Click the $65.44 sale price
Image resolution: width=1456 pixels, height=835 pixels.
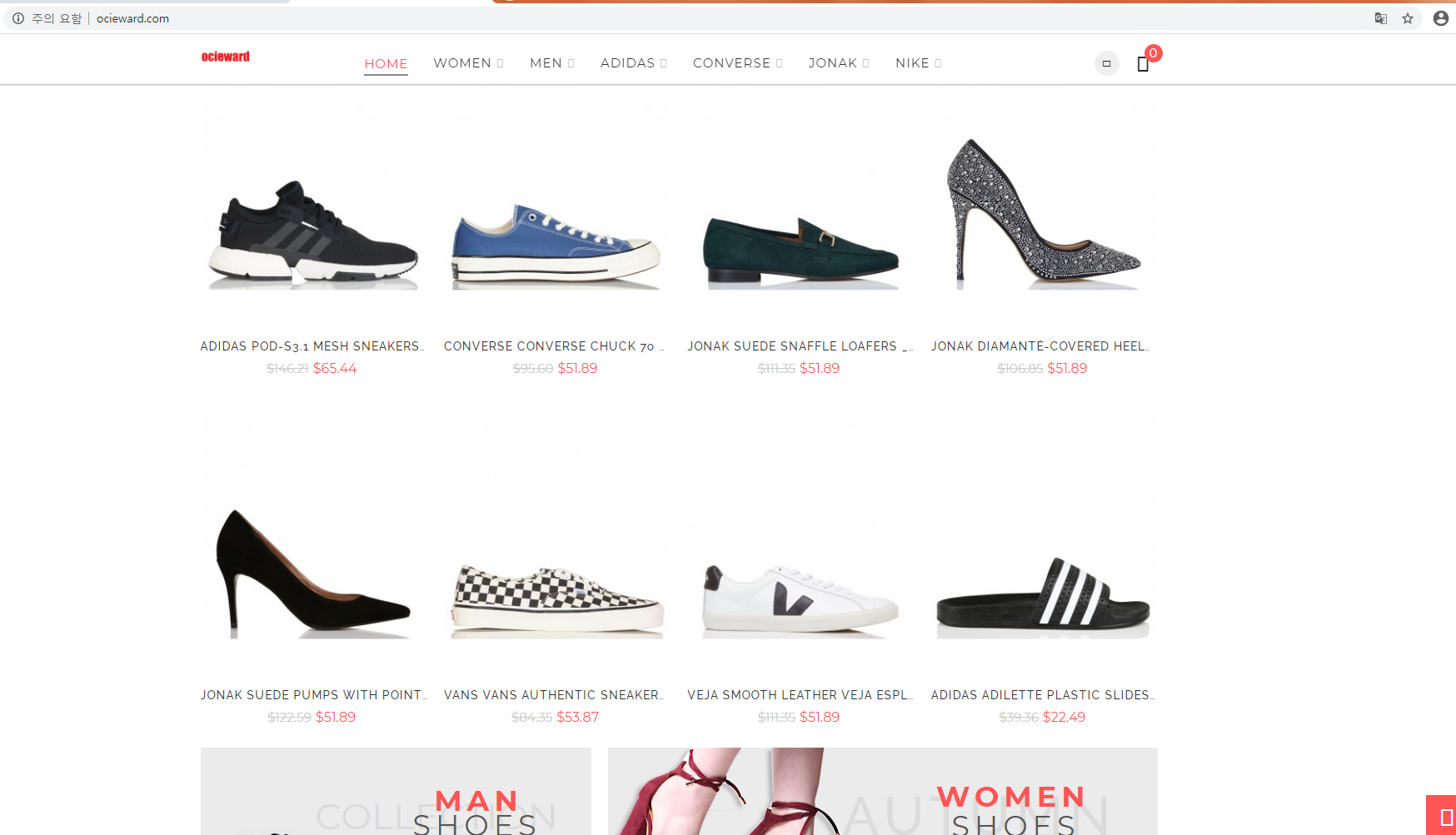point(335,368)
